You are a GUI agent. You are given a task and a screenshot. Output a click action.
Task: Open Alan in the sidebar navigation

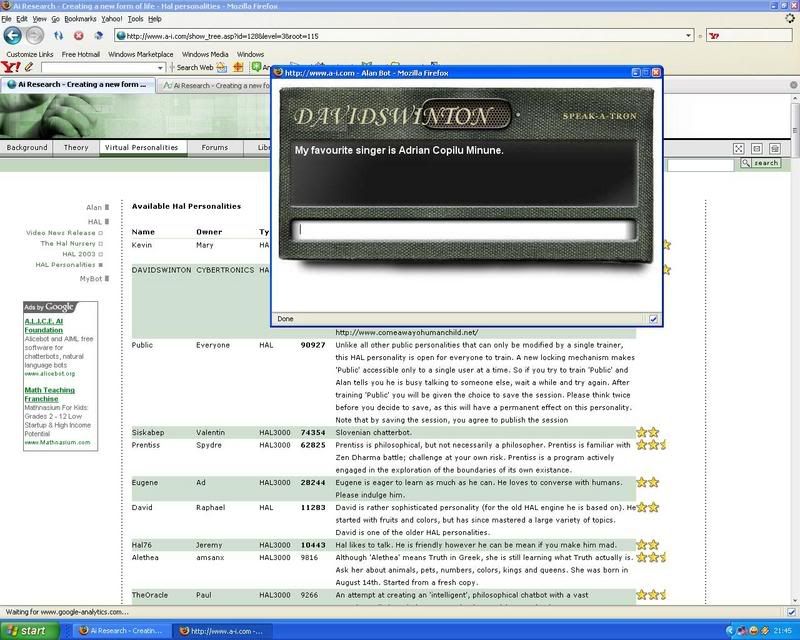click(x=94, y=208)
